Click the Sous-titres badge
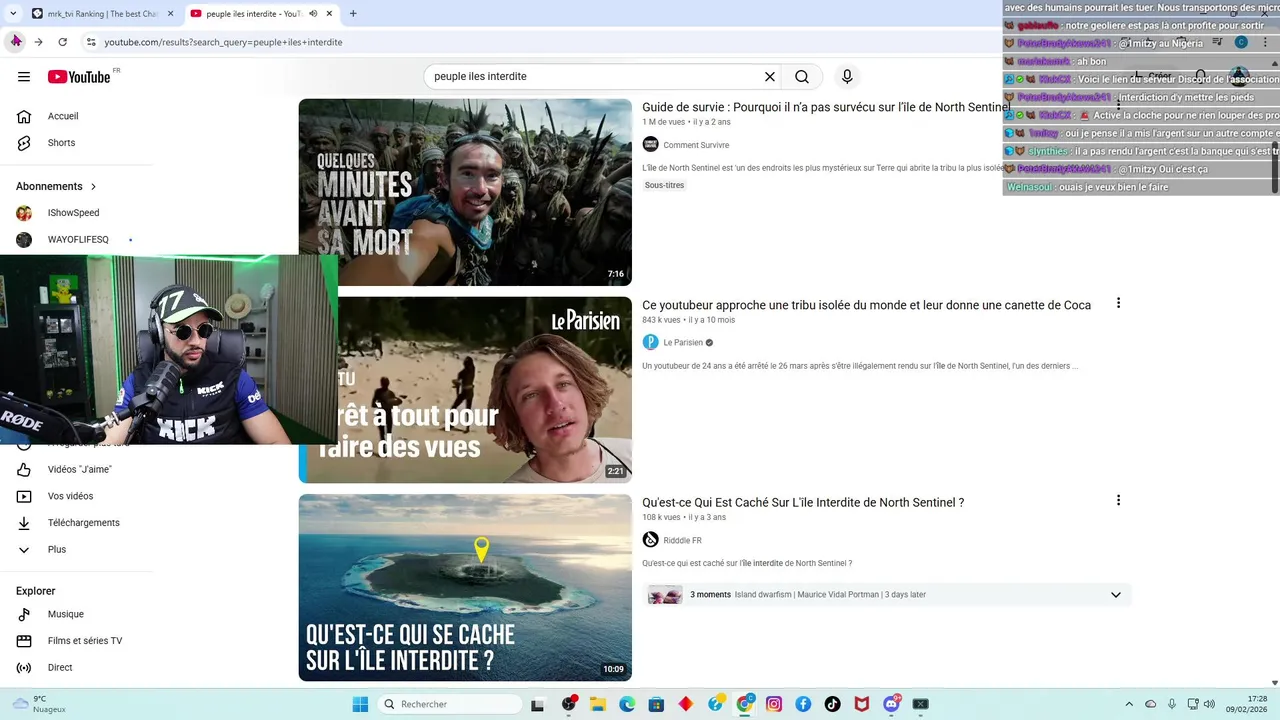1280x720 pixels. (x=664, y=185)
